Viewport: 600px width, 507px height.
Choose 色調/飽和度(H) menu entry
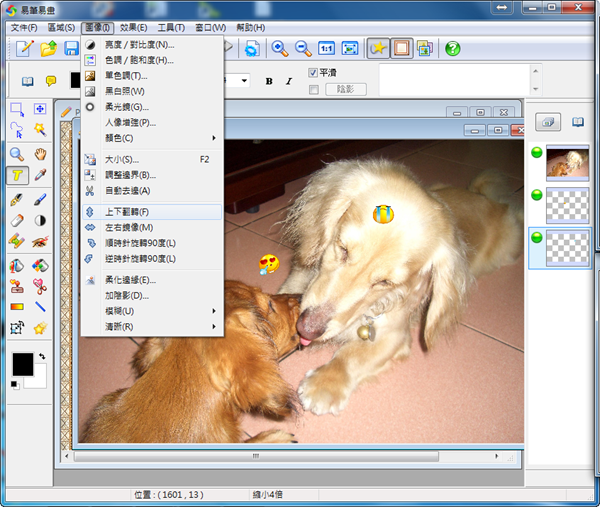coord(152,60)
